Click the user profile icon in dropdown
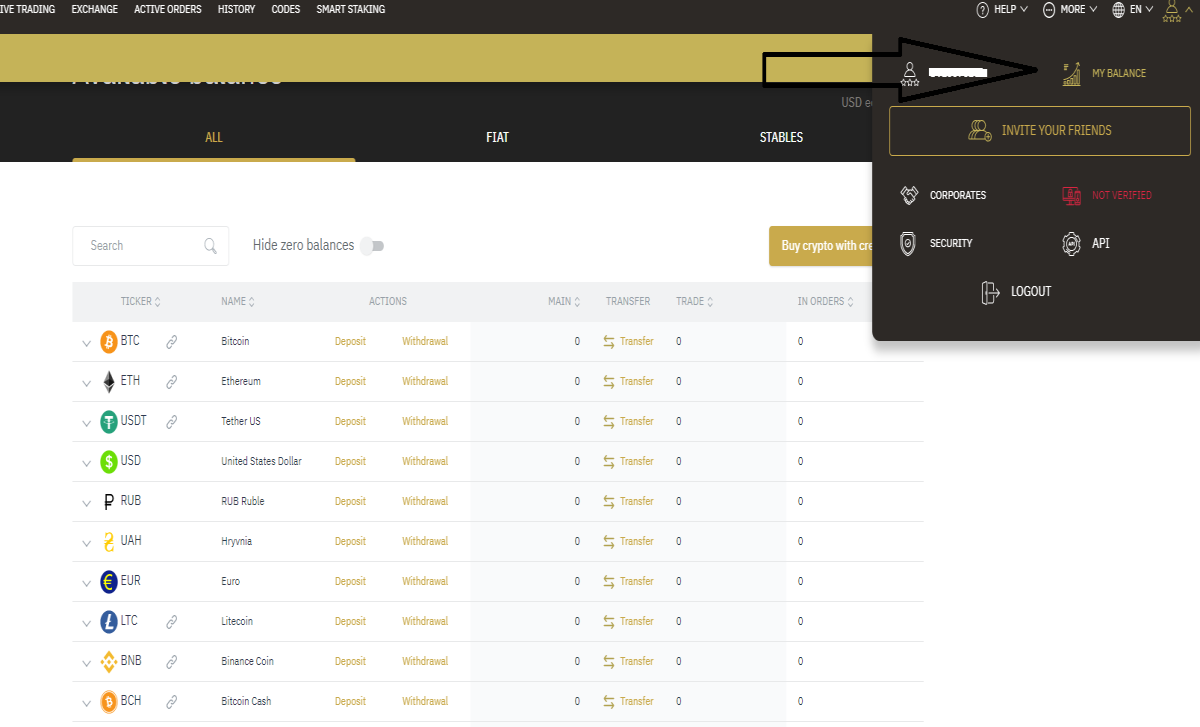 [910, 74]
